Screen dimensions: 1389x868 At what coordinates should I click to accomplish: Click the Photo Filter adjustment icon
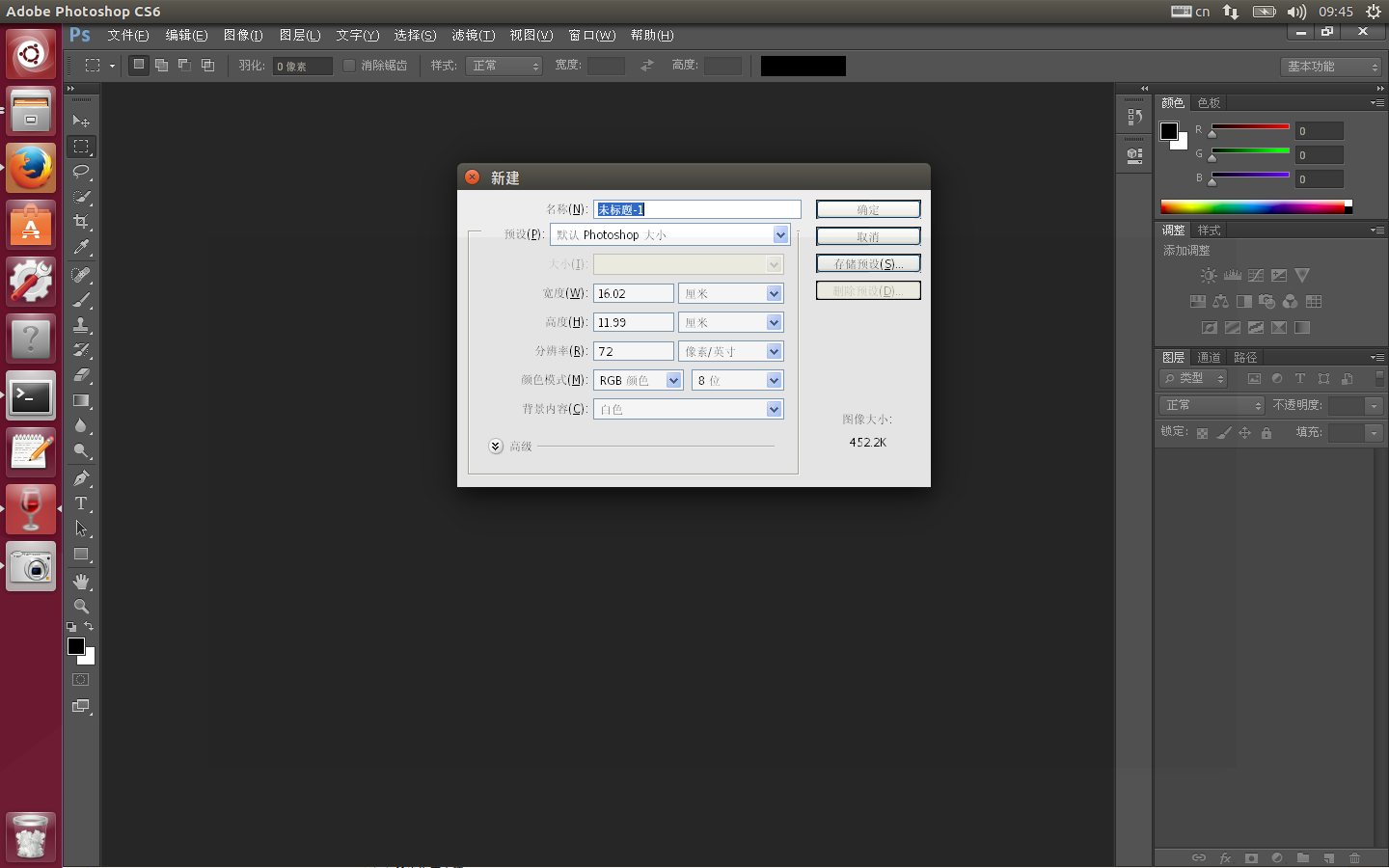point(1267,302)
